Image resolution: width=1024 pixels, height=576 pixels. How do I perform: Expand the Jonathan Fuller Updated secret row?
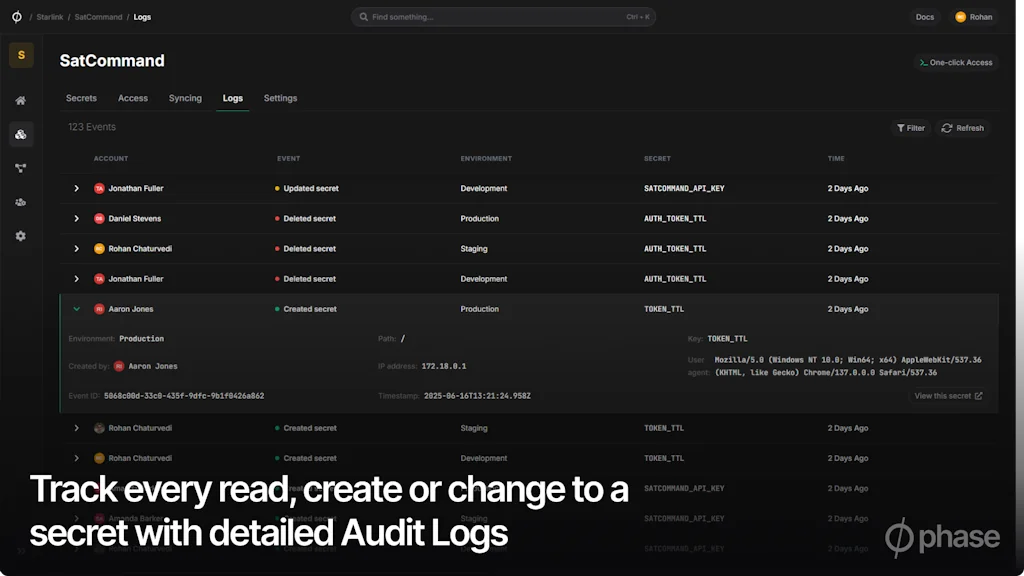(x=77, y=188)
